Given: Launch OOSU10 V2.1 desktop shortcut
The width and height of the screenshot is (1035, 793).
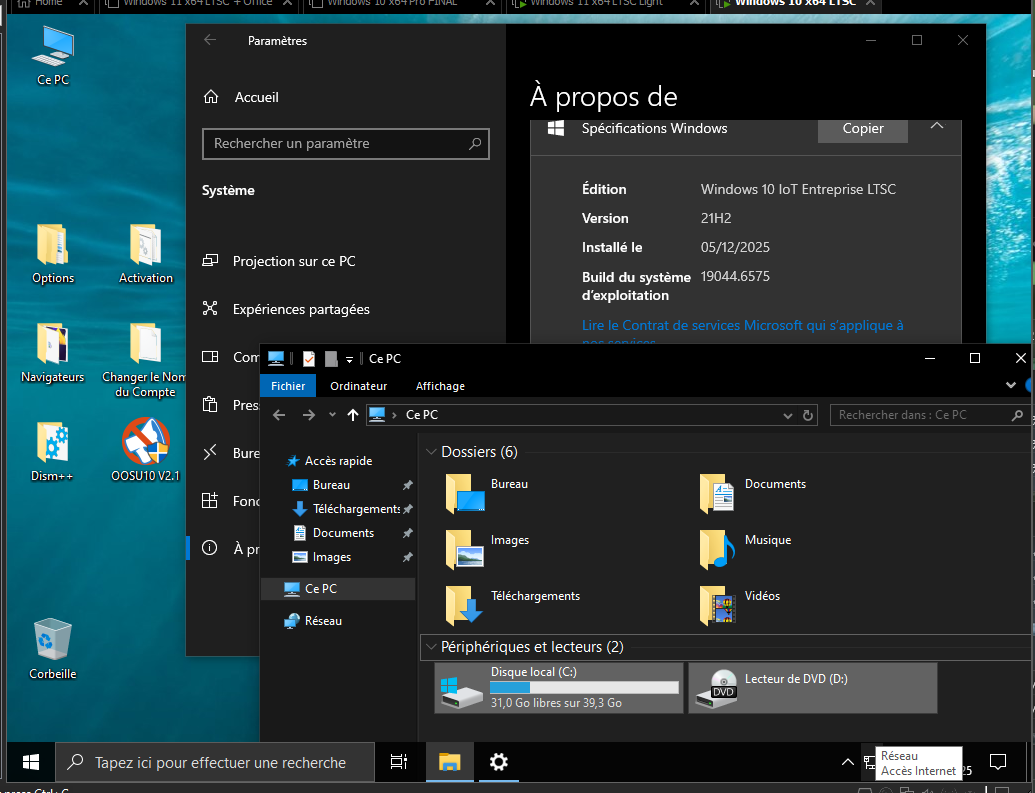Looking at the screenshot, I should tap(145, 450).
